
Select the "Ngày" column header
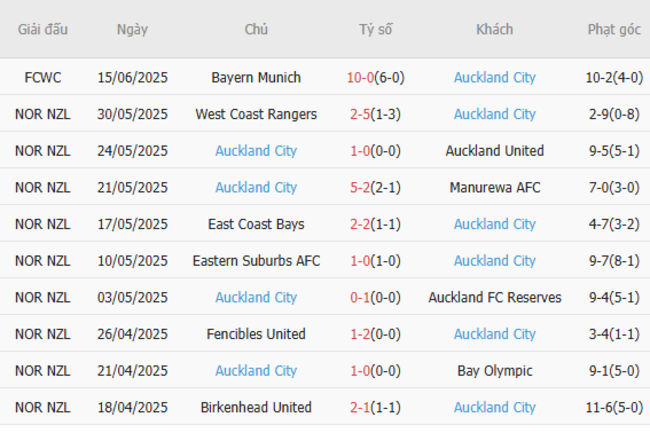(x=132, y=29)
